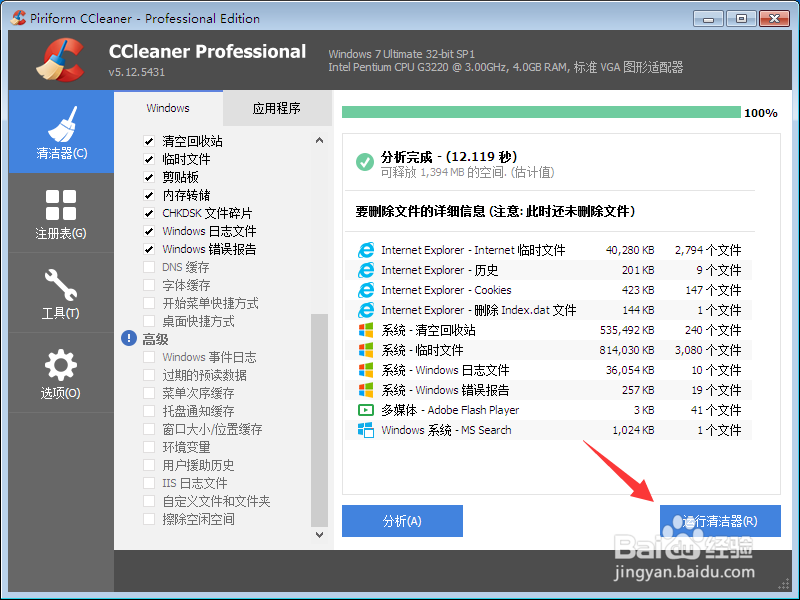800x600 pixels.
Task: Click the scroll down arrow of options list
Action: [x=319, y=535]
